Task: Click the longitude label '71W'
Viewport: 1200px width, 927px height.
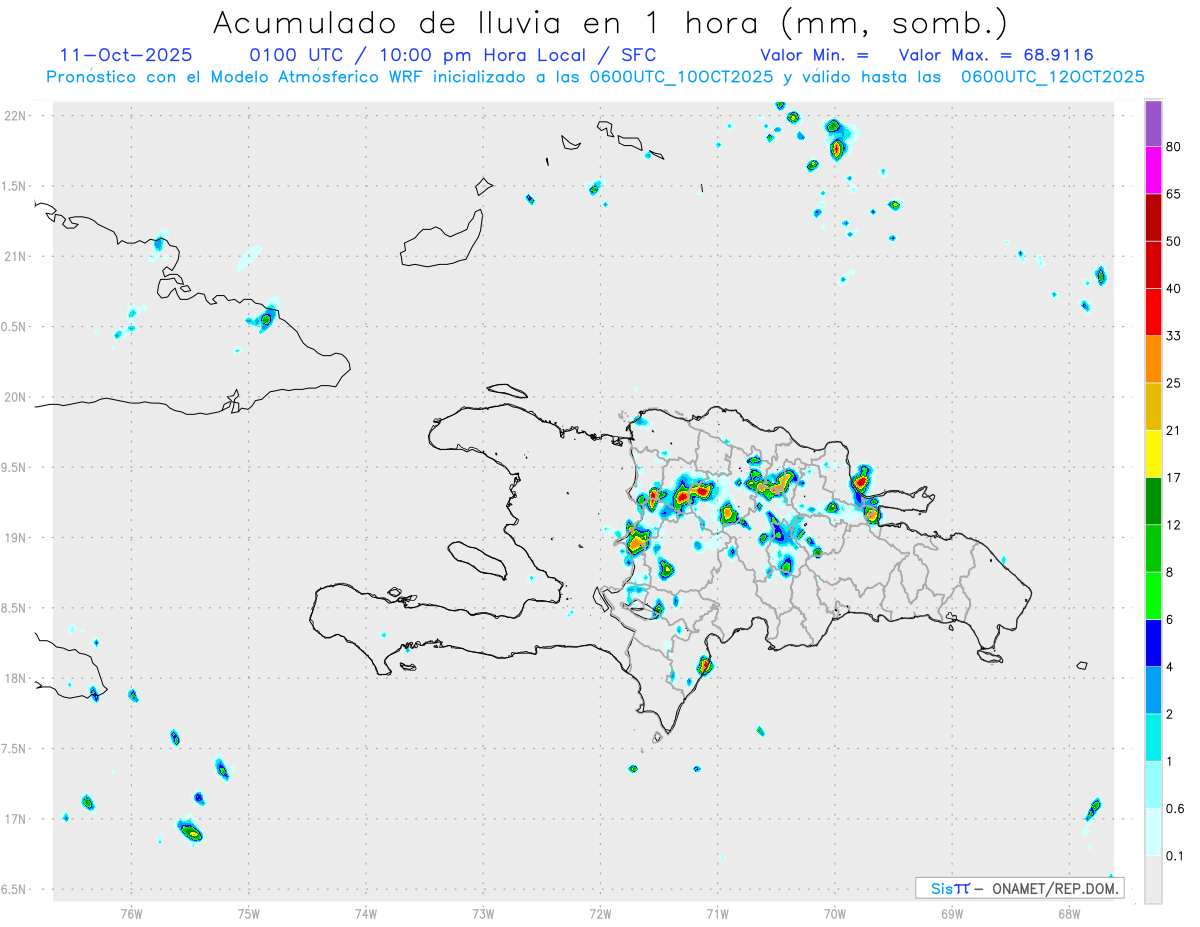Action: [x=717, y=913]
